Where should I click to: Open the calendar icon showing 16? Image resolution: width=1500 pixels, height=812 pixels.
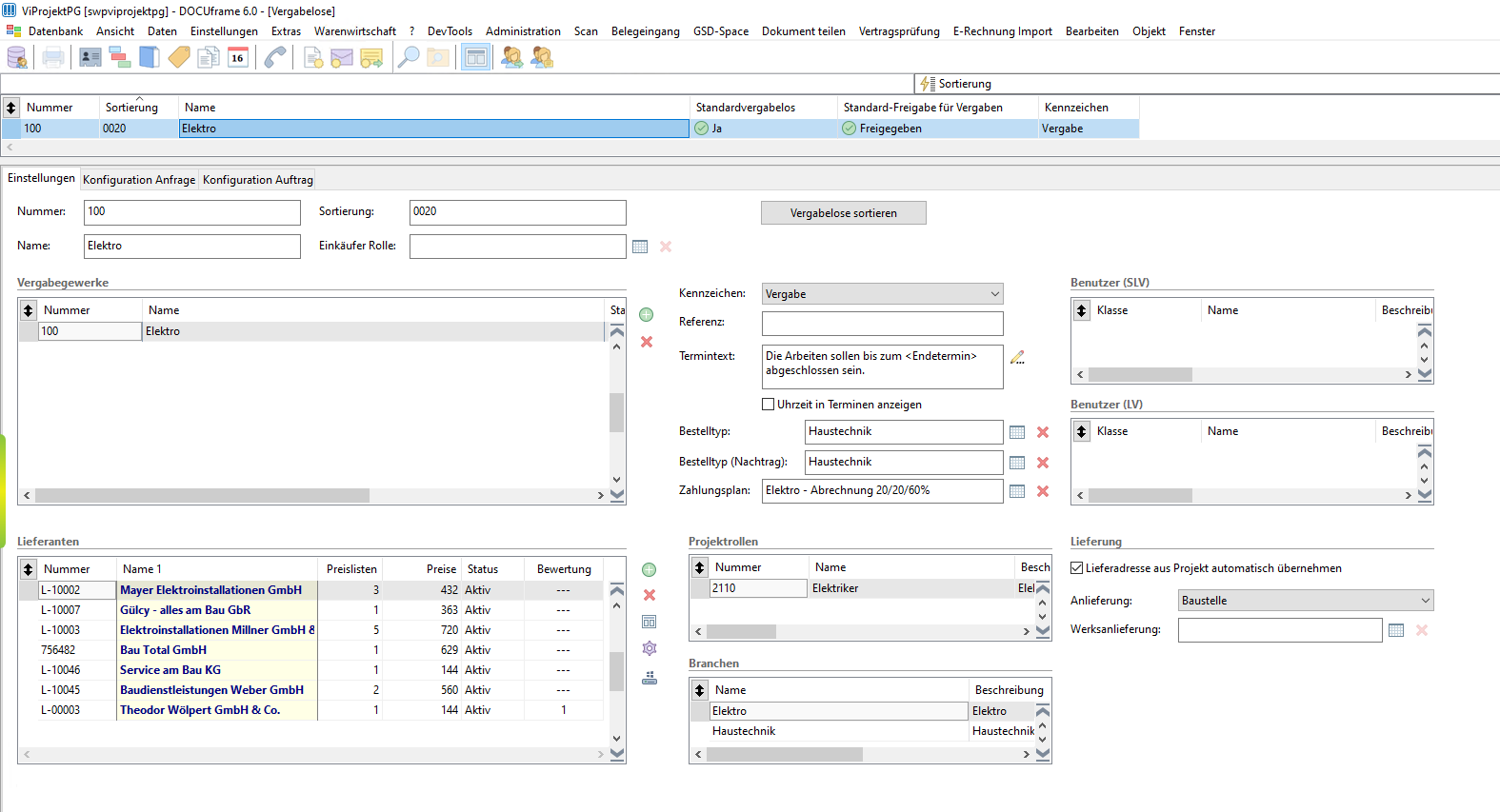tap(238, 57)
